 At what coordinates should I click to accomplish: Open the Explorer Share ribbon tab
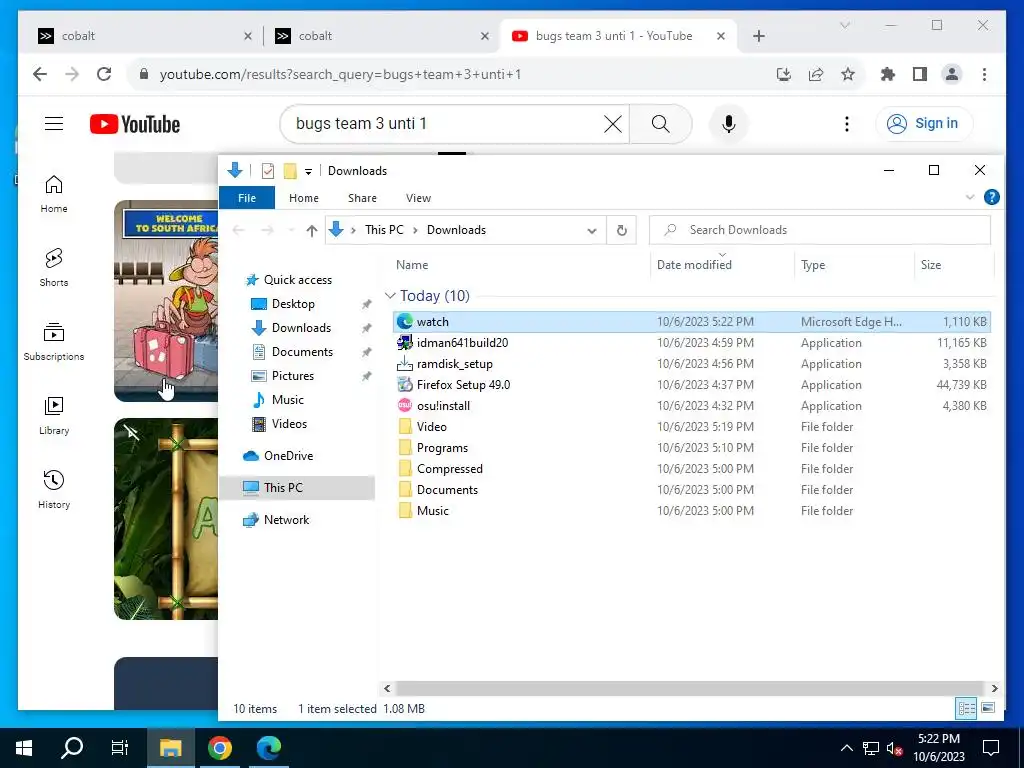(362, 198)
